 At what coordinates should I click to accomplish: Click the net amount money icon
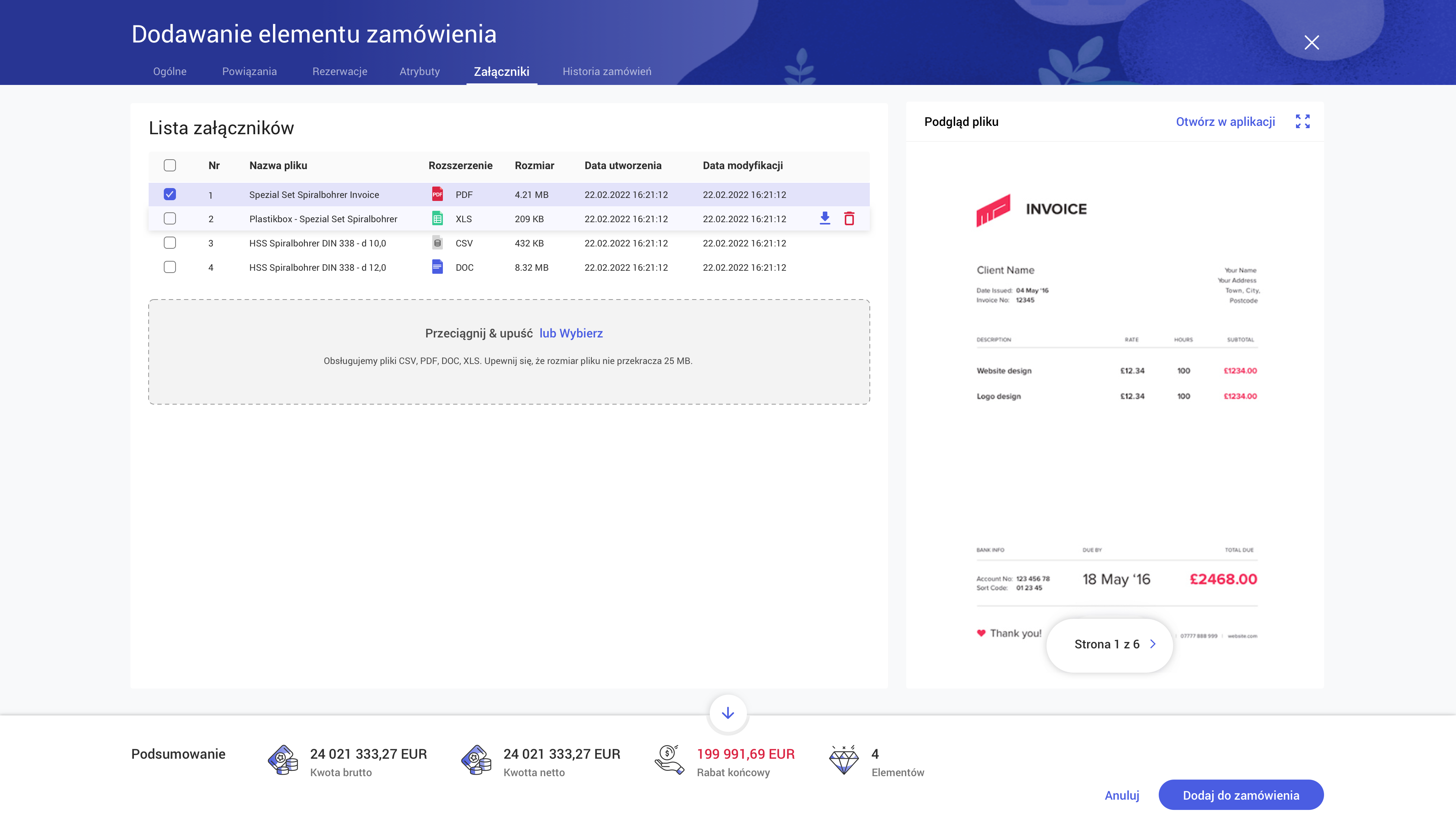(476, 760)
